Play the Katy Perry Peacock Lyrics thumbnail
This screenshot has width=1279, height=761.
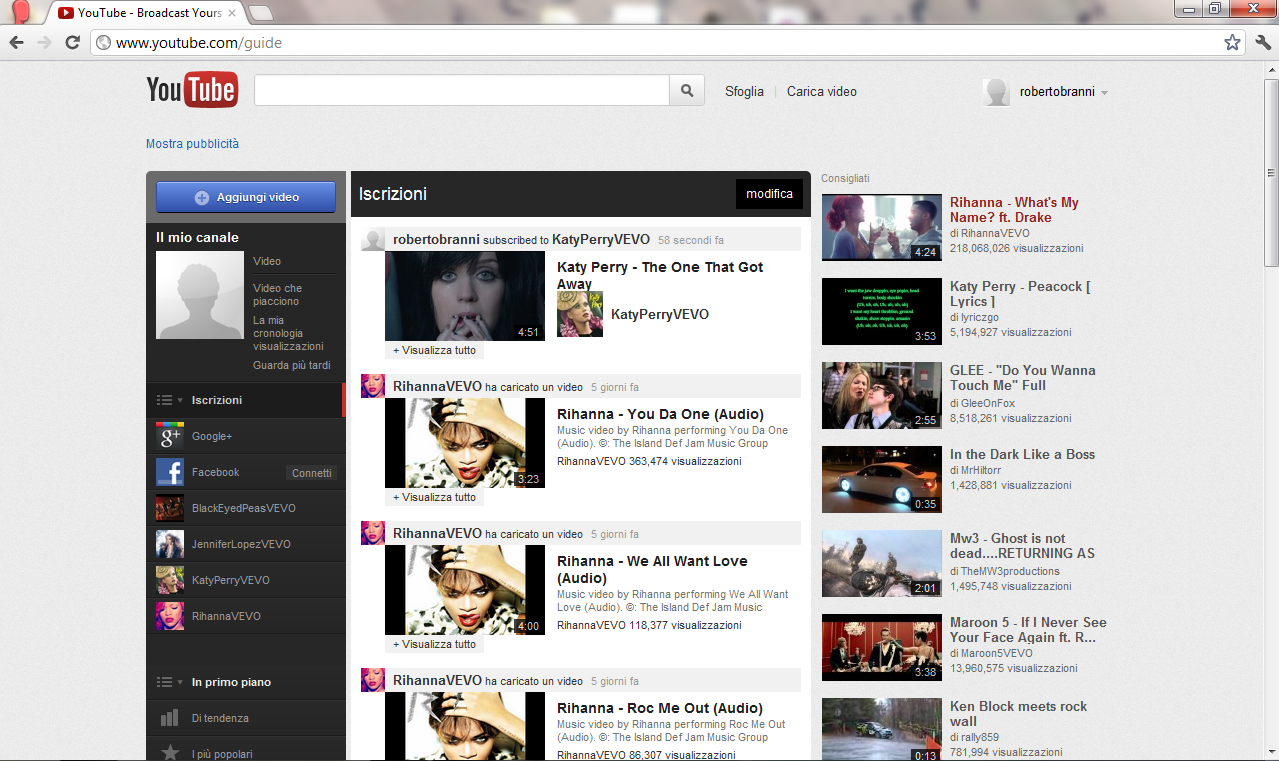882,311
